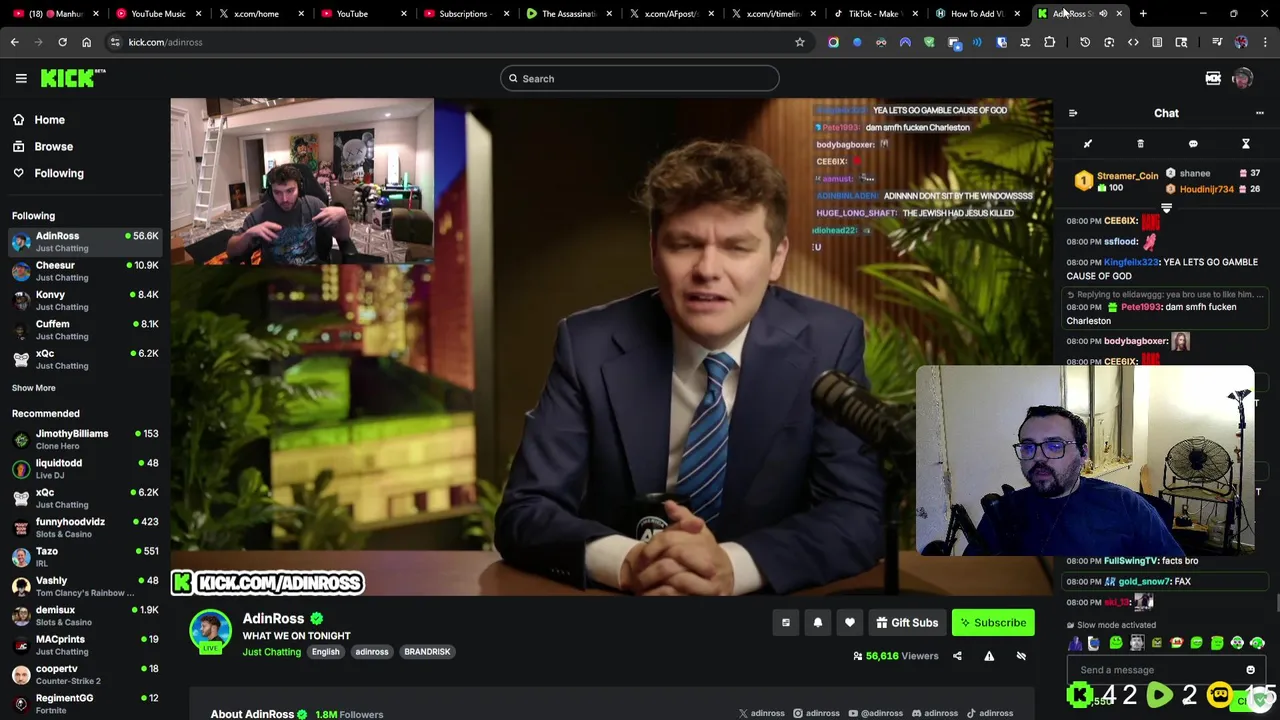The image size is (1280, 720).
Task: Follow AdinRoss with the heart button
Action: pos(850,623)
